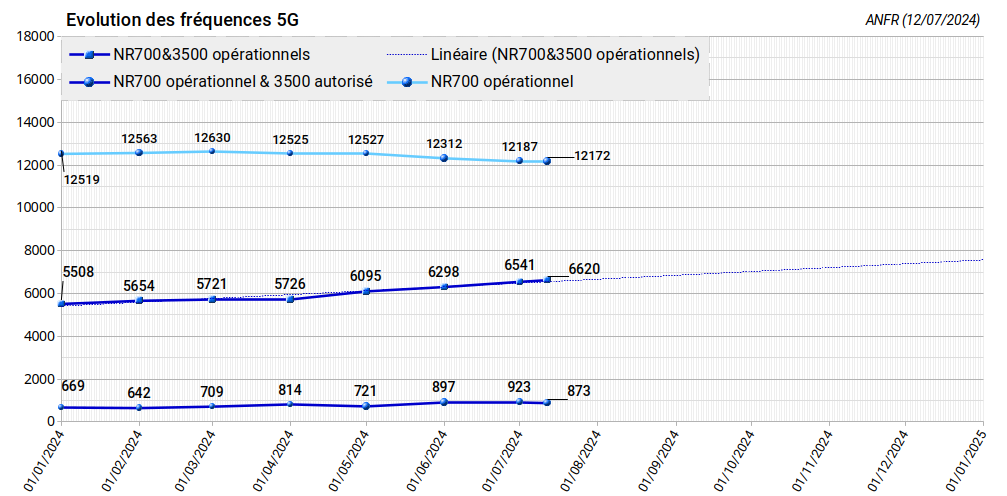Click 'Linéaire (NR700&3500 opérationnels)' legend text
This screenshot has width=1007, height=496.
[x=564, y=54]
